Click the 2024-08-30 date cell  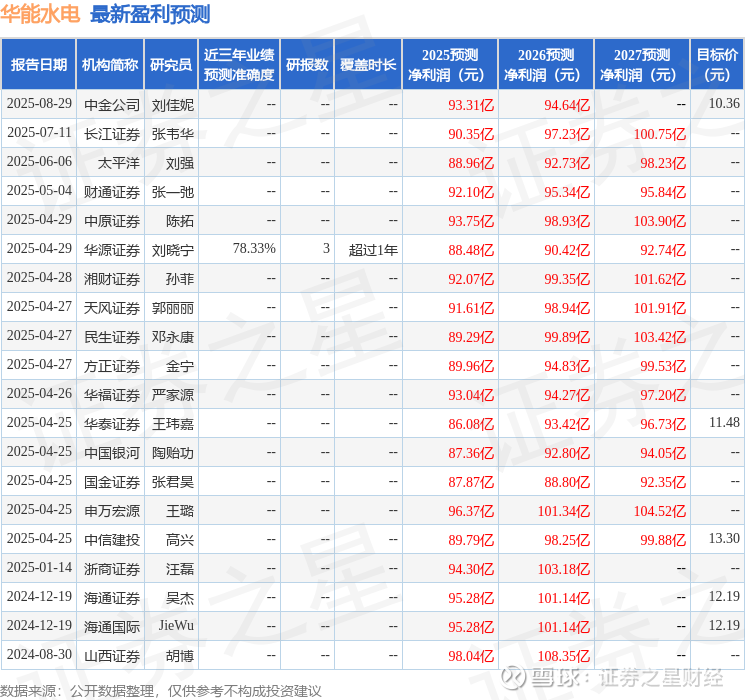point(39,654)
